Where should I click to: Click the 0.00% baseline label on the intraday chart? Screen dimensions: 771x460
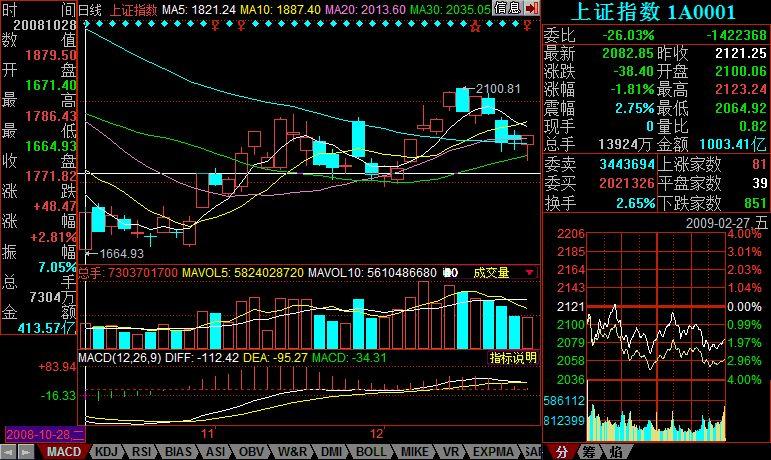click(743, 307)
